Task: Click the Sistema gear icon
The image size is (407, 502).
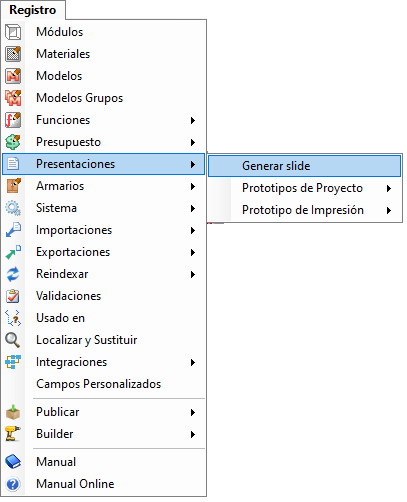Action: 13,208
